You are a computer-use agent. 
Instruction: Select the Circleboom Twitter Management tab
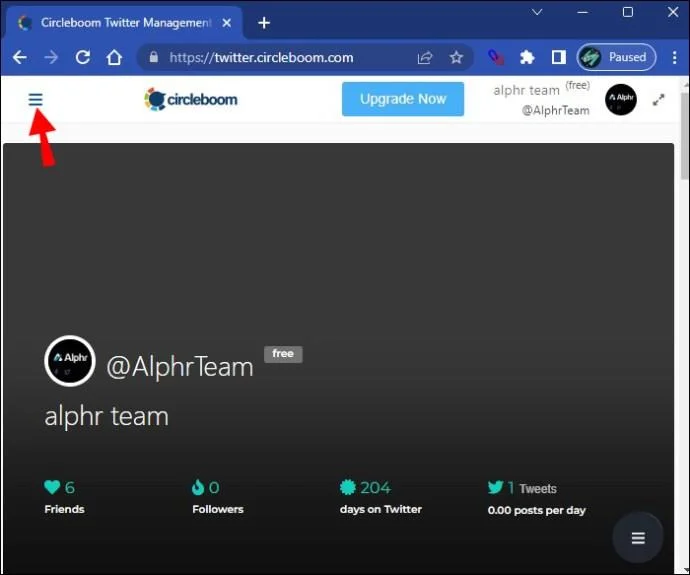(123, 22)
